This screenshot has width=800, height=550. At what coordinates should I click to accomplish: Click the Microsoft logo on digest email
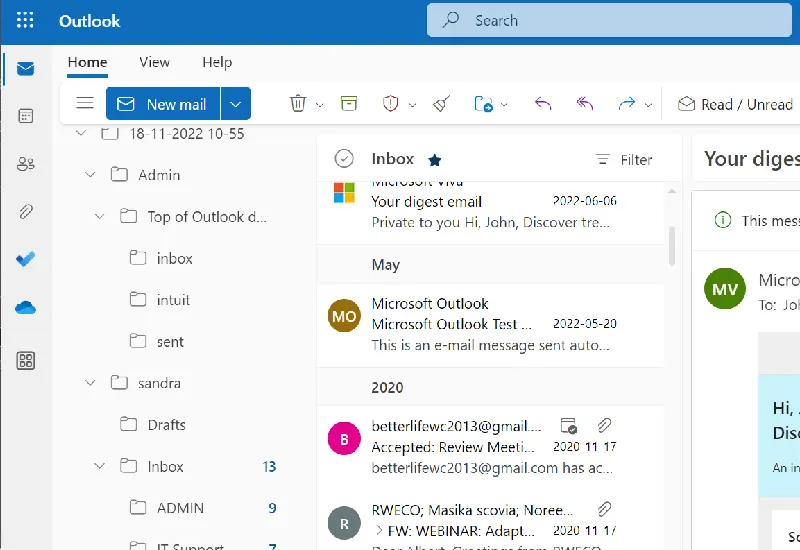(x=344, y=192)
